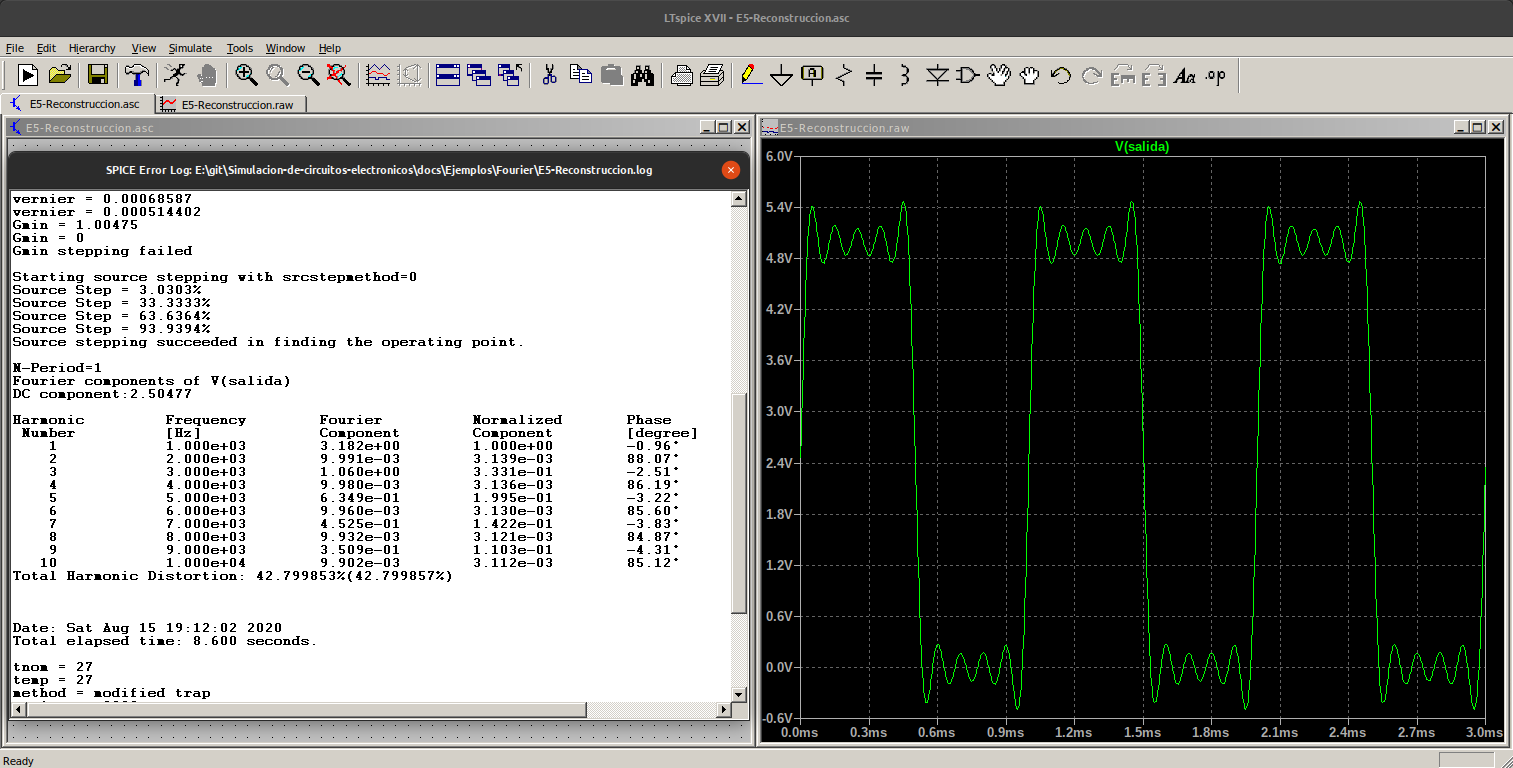This screenshot has width=1513, height=768.
Task: Click the error log vertical scrollbar down arrow
Action: point(739,694)
